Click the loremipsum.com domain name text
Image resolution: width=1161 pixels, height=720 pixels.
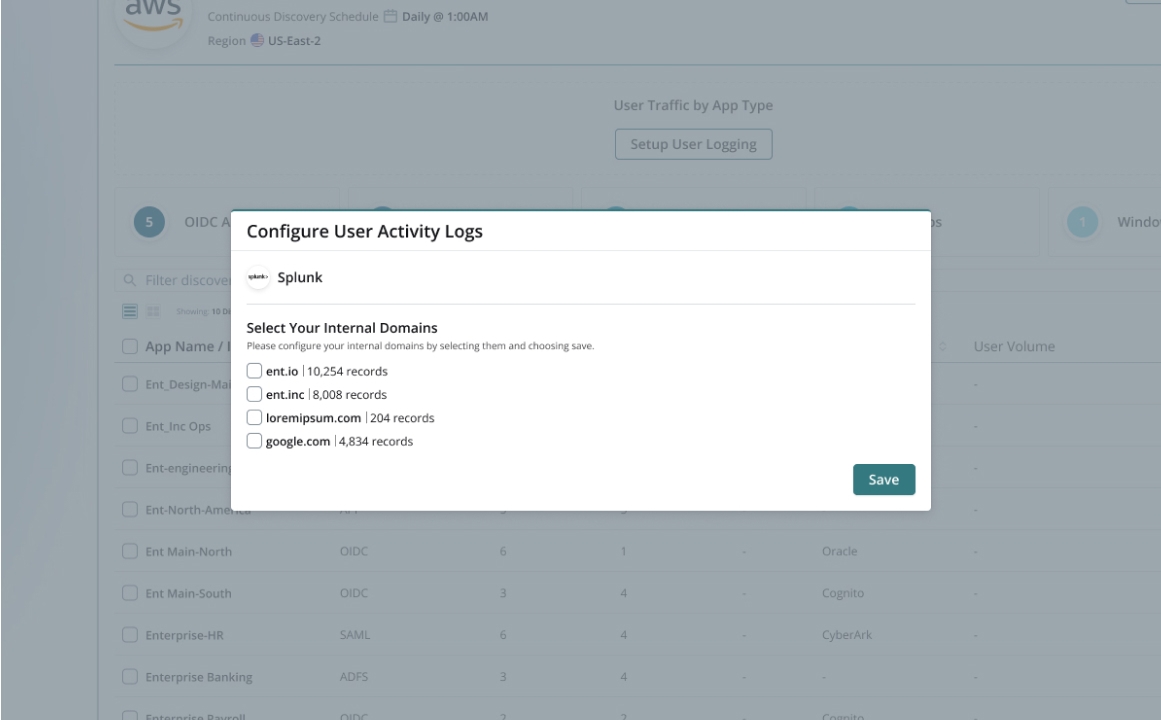point(313,418)
